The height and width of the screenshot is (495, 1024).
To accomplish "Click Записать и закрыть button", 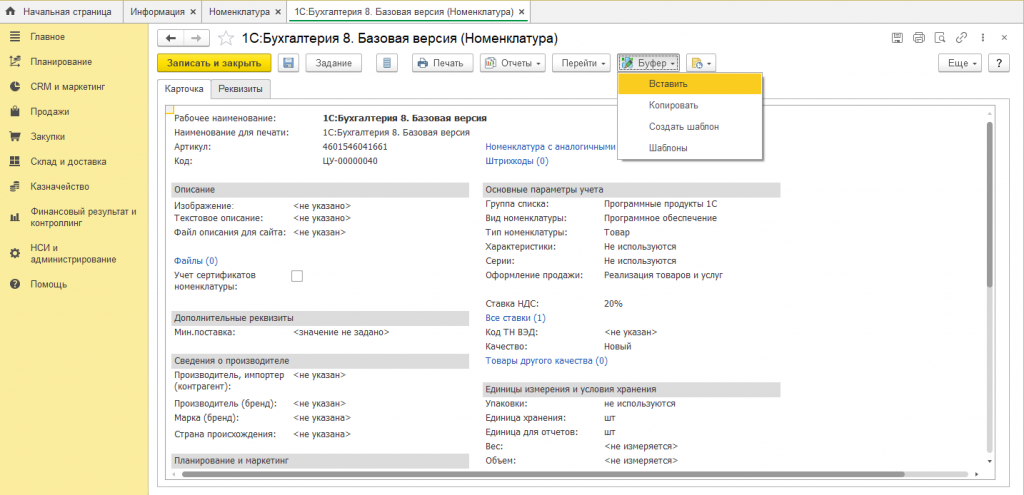I will point(214,63).
